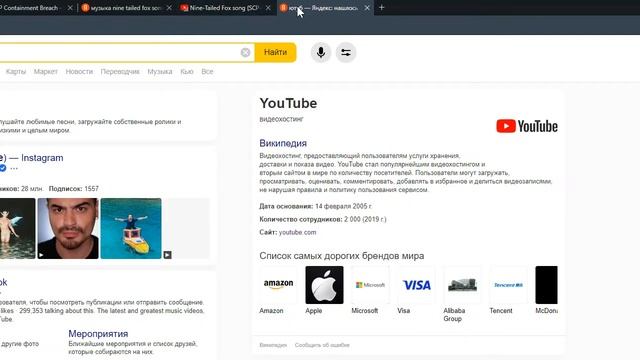Screen dimensions: 640x360
Task: Close the Nine-Tailed Fox song tab
Action: coord(268,7)
